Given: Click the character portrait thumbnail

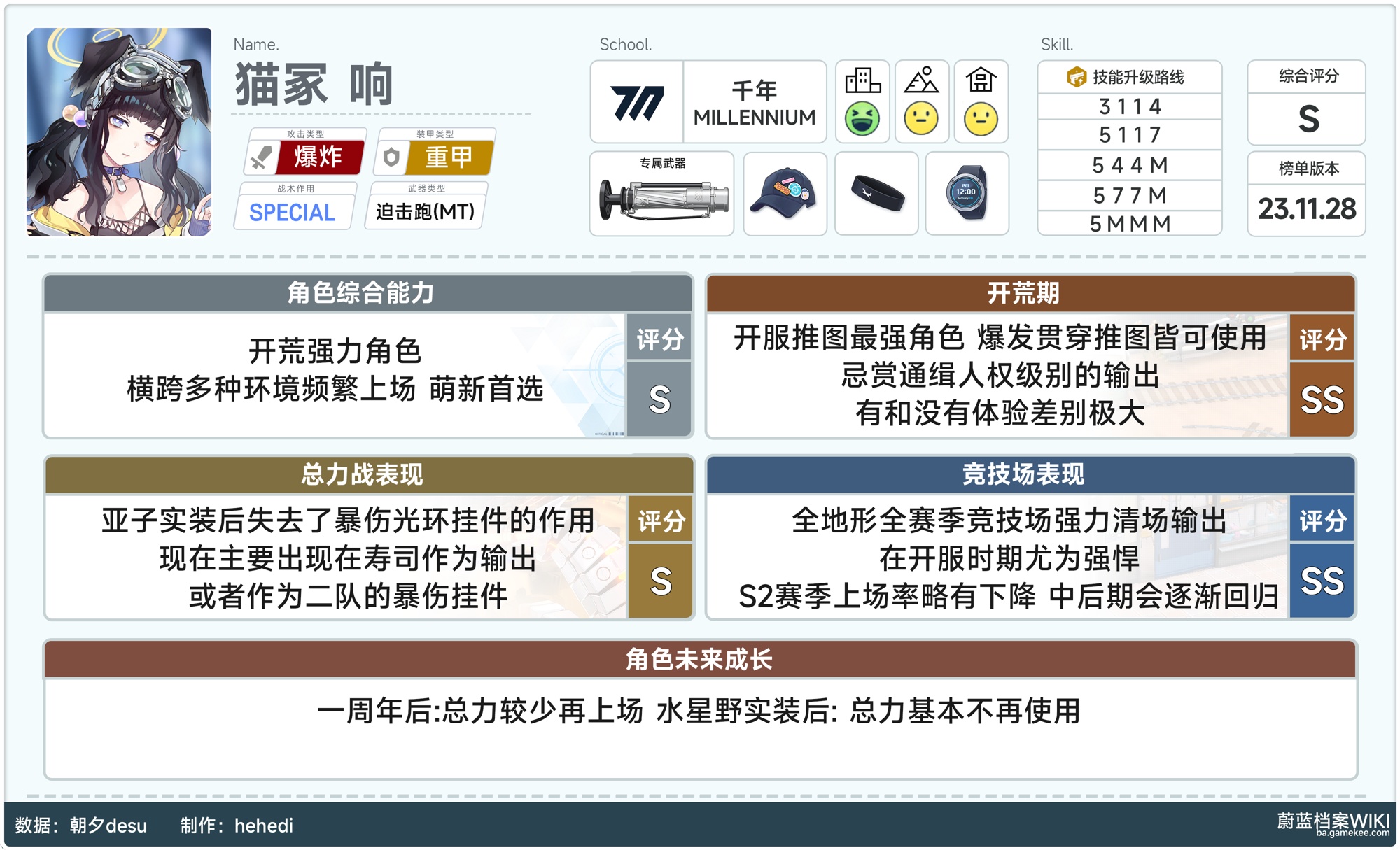Looking at the screenshot, I should tap(119, 132).
